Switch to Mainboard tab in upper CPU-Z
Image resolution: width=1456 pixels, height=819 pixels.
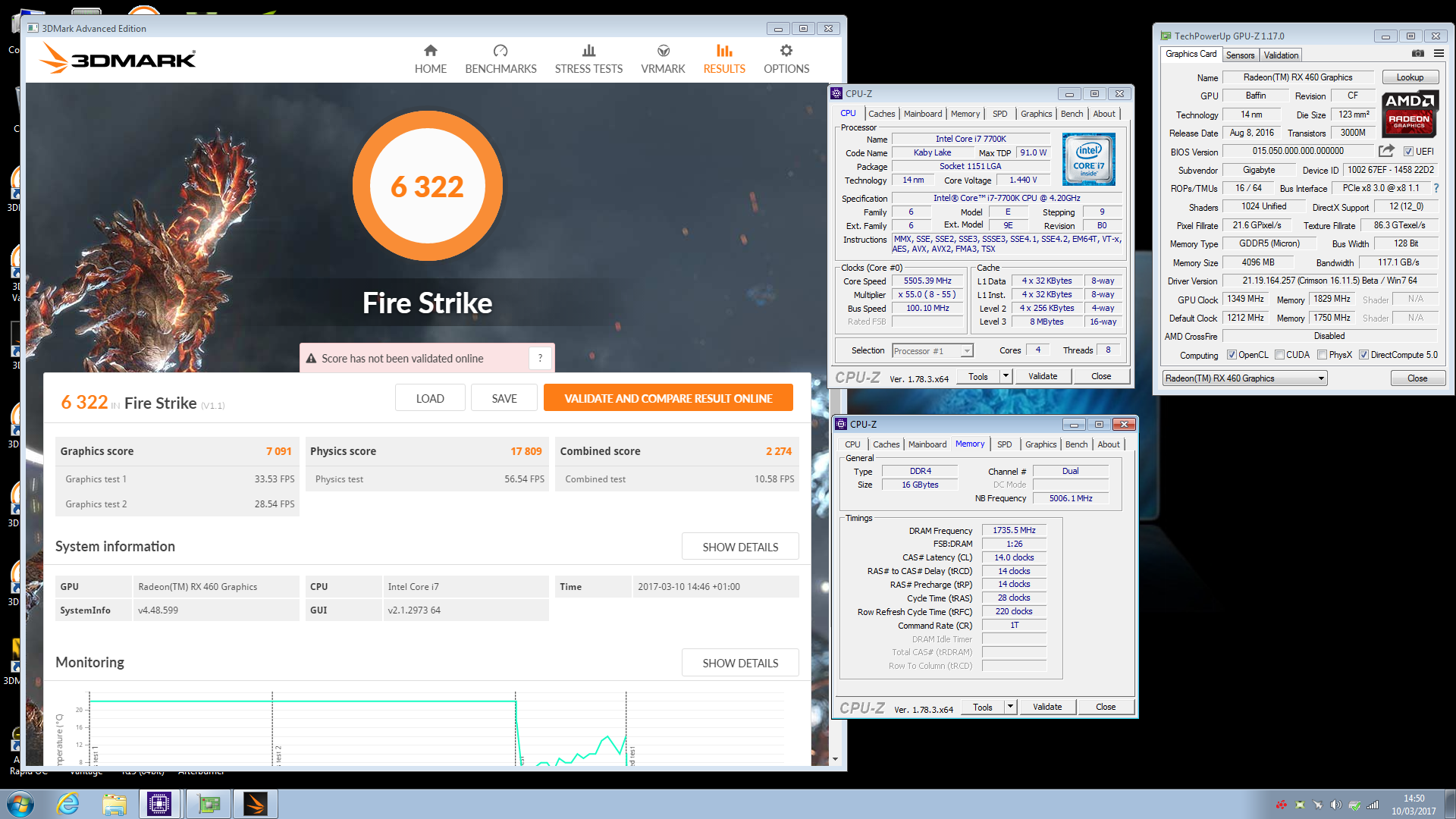point(923,114)
